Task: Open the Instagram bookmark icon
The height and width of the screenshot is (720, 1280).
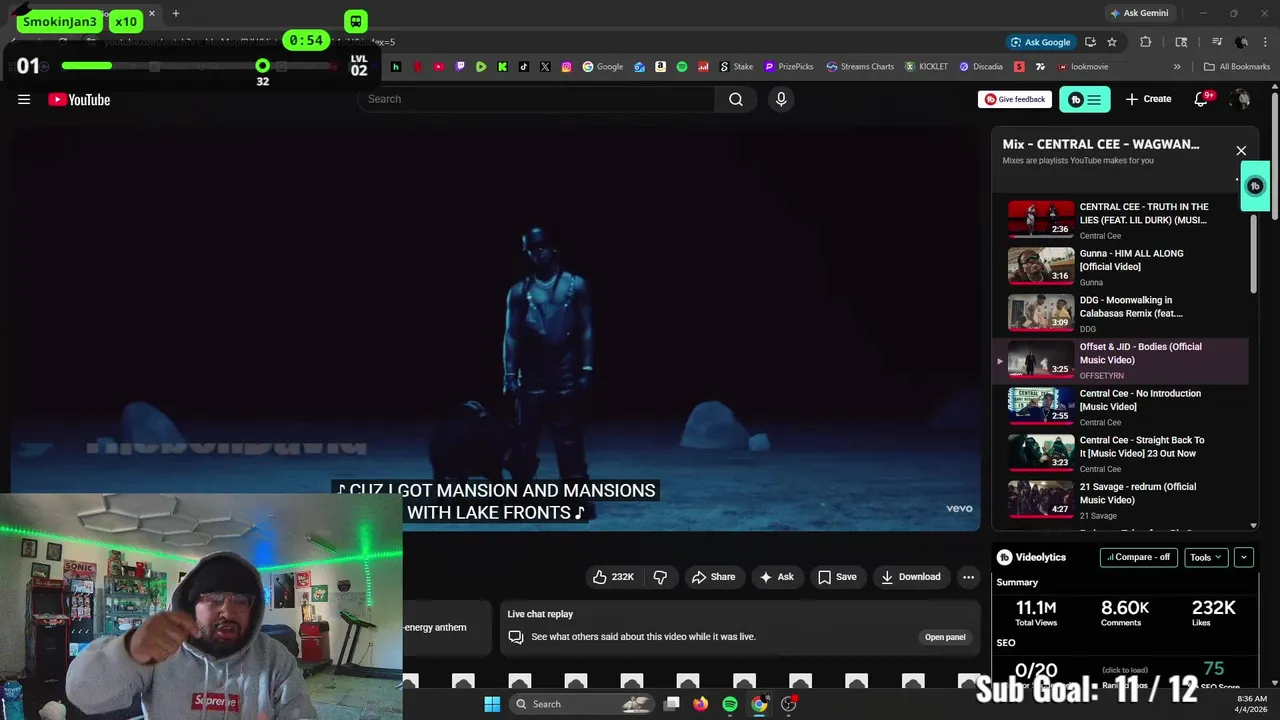Action: click(x=566, y=67)
